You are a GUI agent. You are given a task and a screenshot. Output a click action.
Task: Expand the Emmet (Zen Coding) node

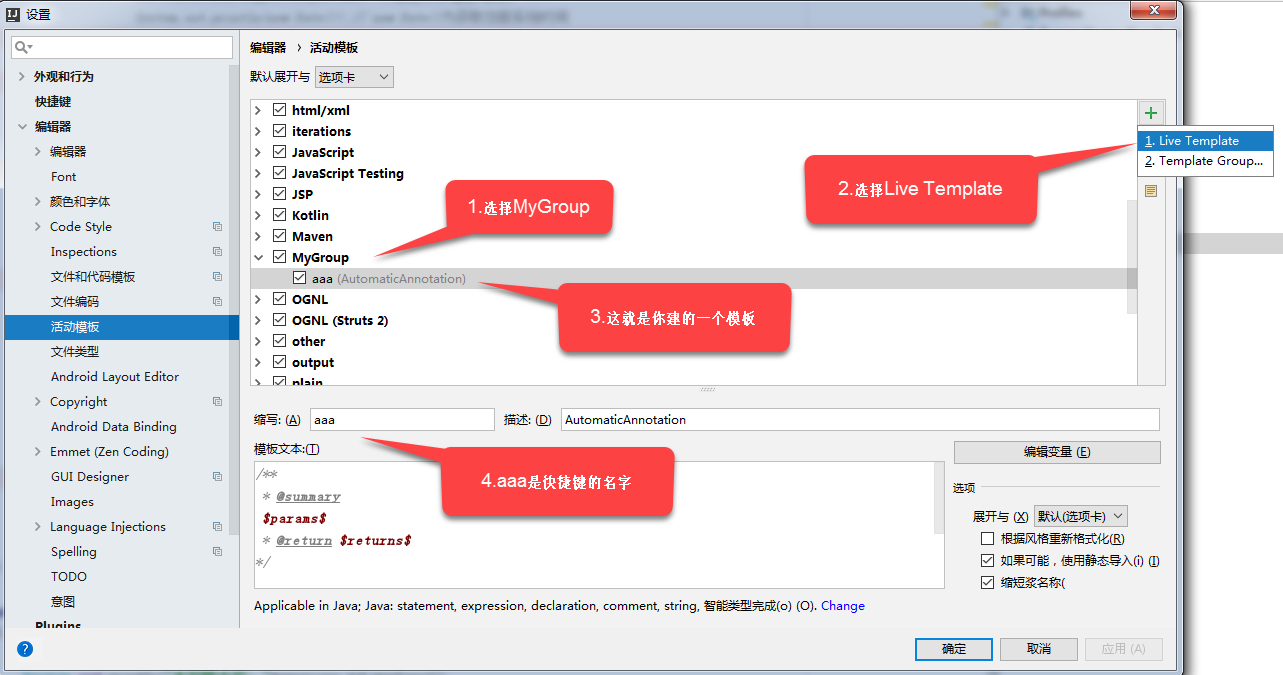38,452
